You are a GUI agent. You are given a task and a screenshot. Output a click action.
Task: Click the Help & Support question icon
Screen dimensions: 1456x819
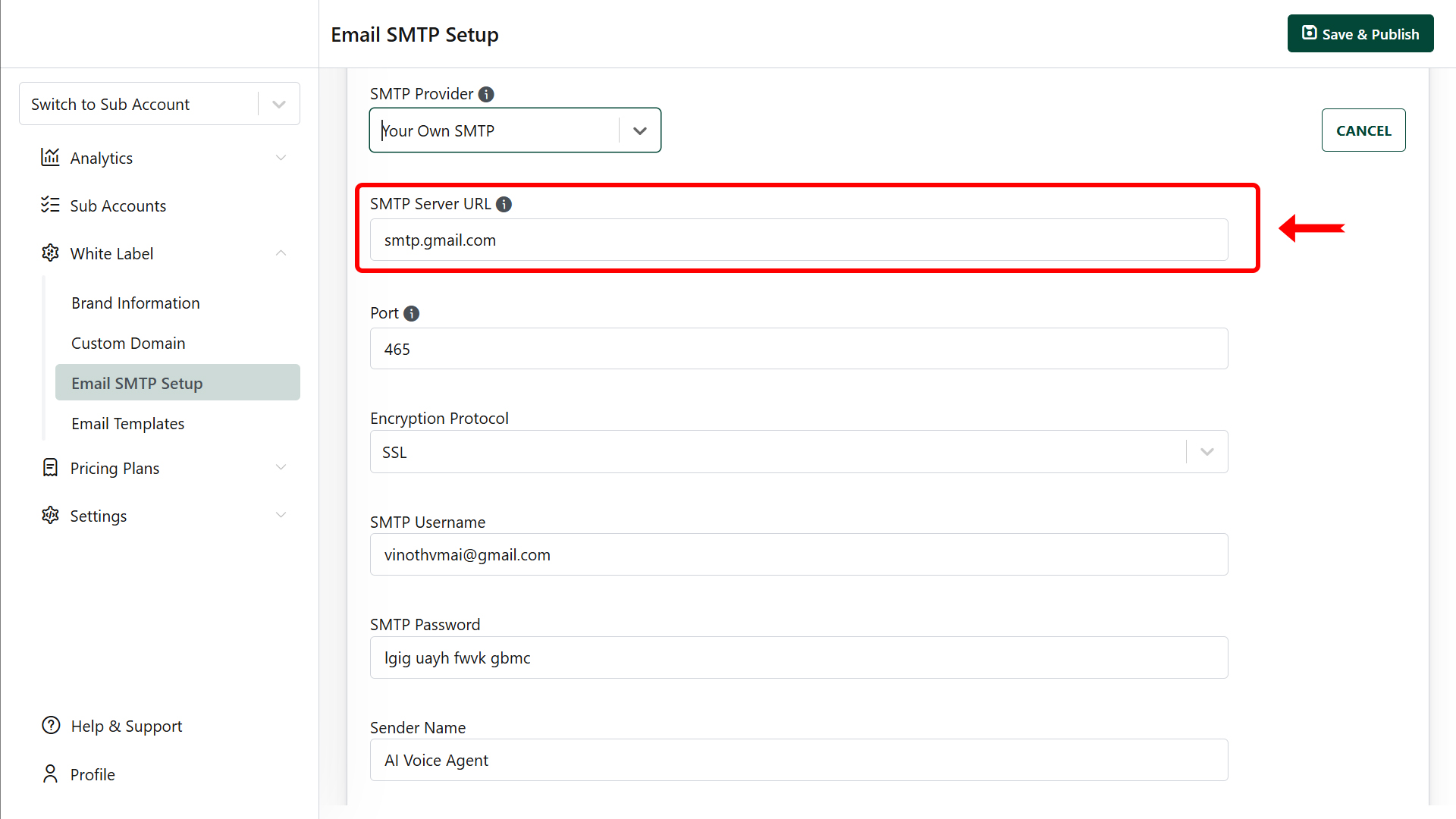tap(51, 725)
